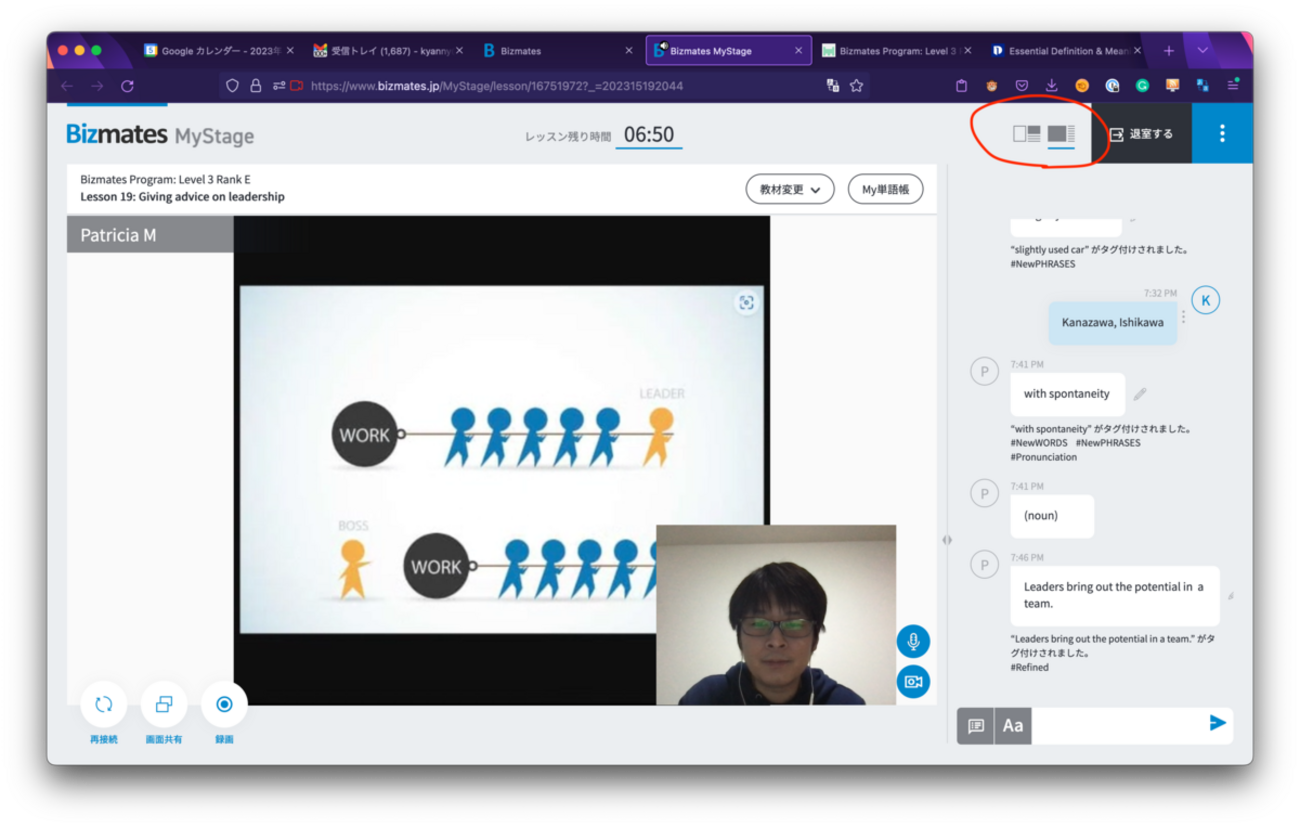Go back to the previous page
This screenshot has width=1300, height=827.
(x=67, y=86)
